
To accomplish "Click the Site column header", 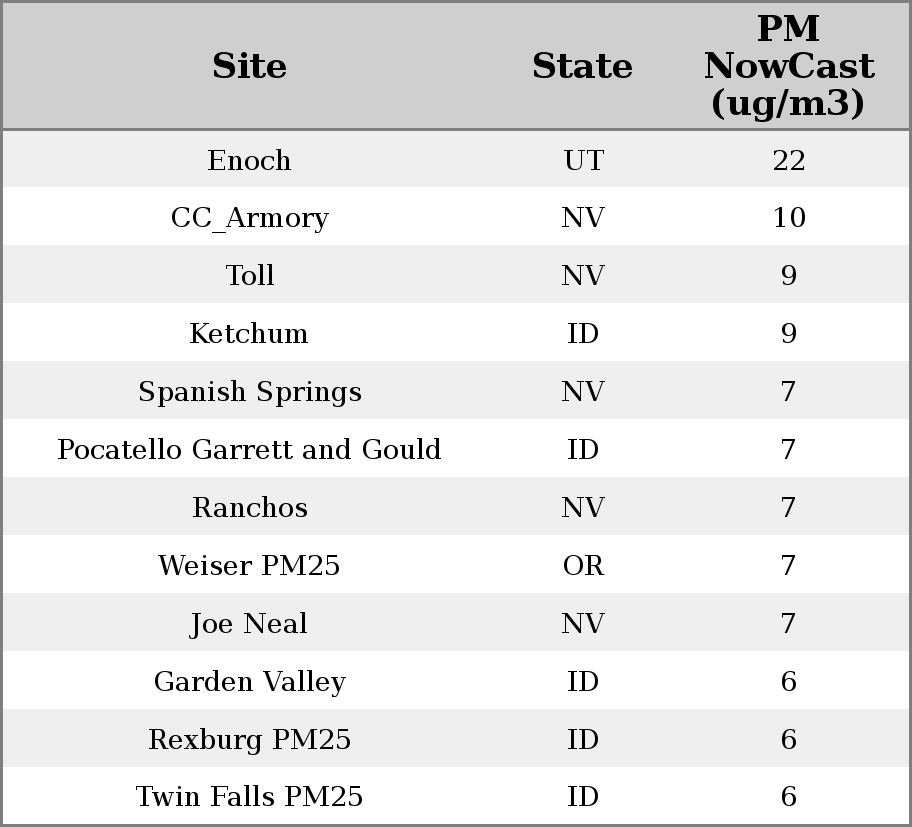I will click(249, 66).
